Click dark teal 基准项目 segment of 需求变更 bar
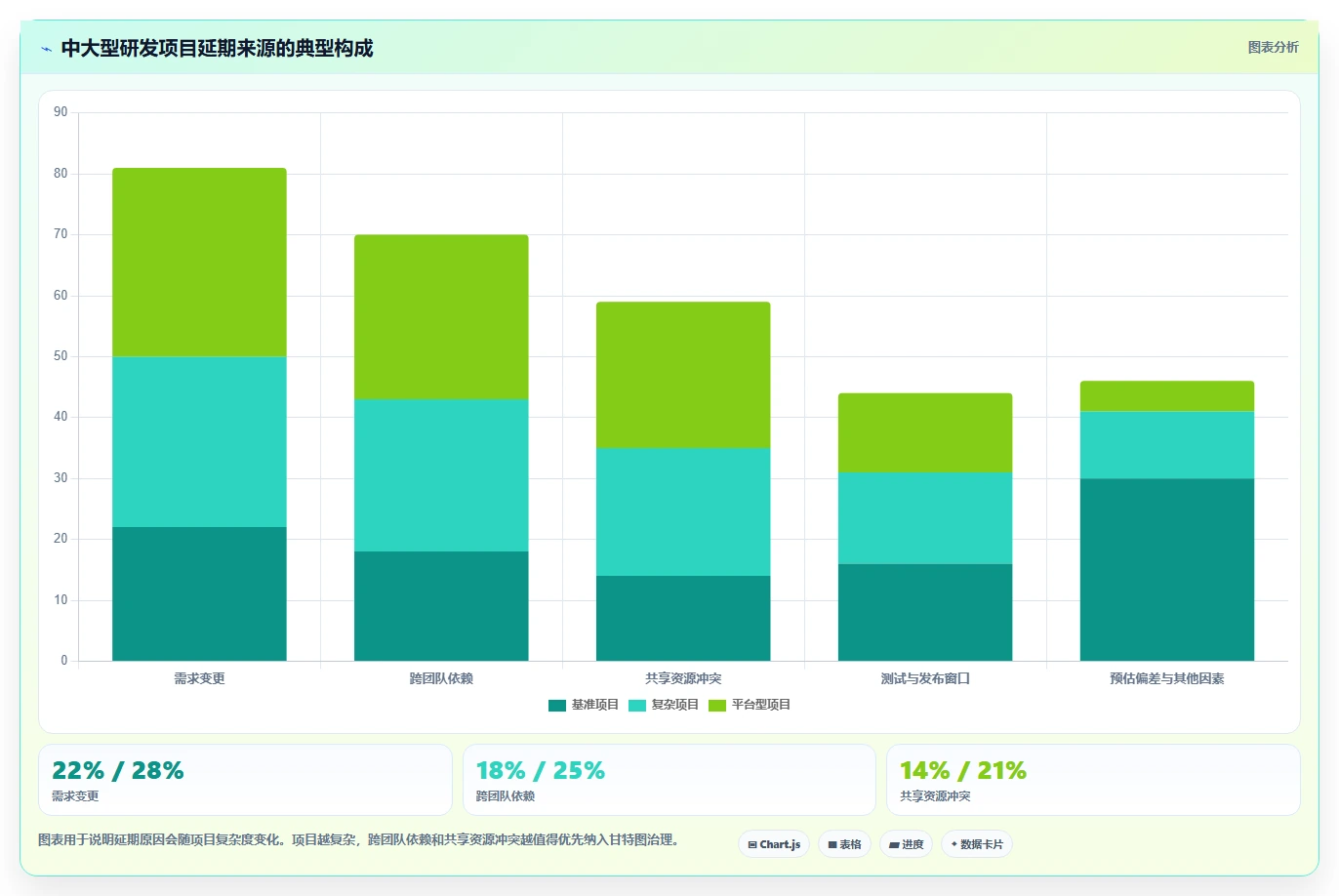 199,594
